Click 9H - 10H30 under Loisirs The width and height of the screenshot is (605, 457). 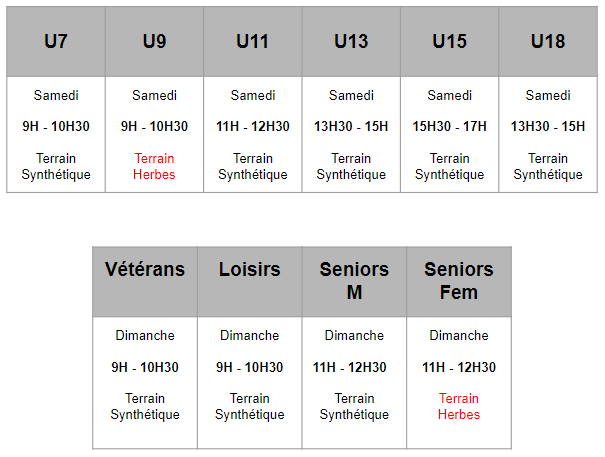[x=249, y=367]
